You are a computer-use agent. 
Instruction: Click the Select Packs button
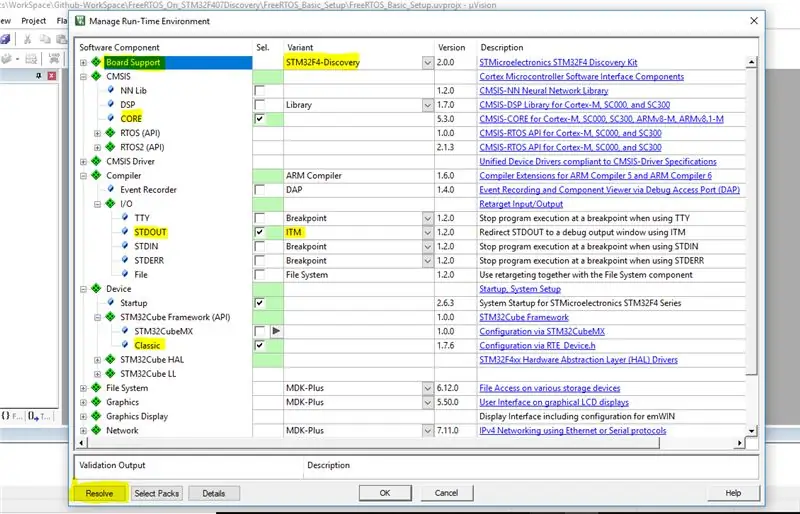click(x=157, y=493)
